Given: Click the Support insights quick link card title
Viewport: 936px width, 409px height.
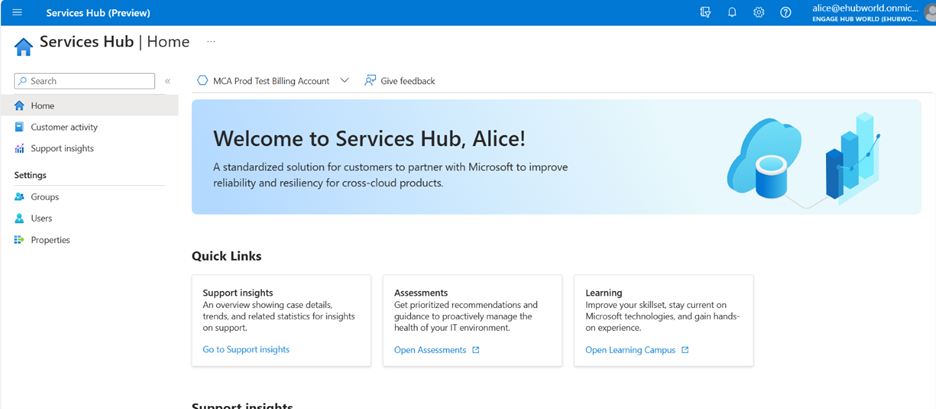Looking at the screenshot, I should [238, 293].
